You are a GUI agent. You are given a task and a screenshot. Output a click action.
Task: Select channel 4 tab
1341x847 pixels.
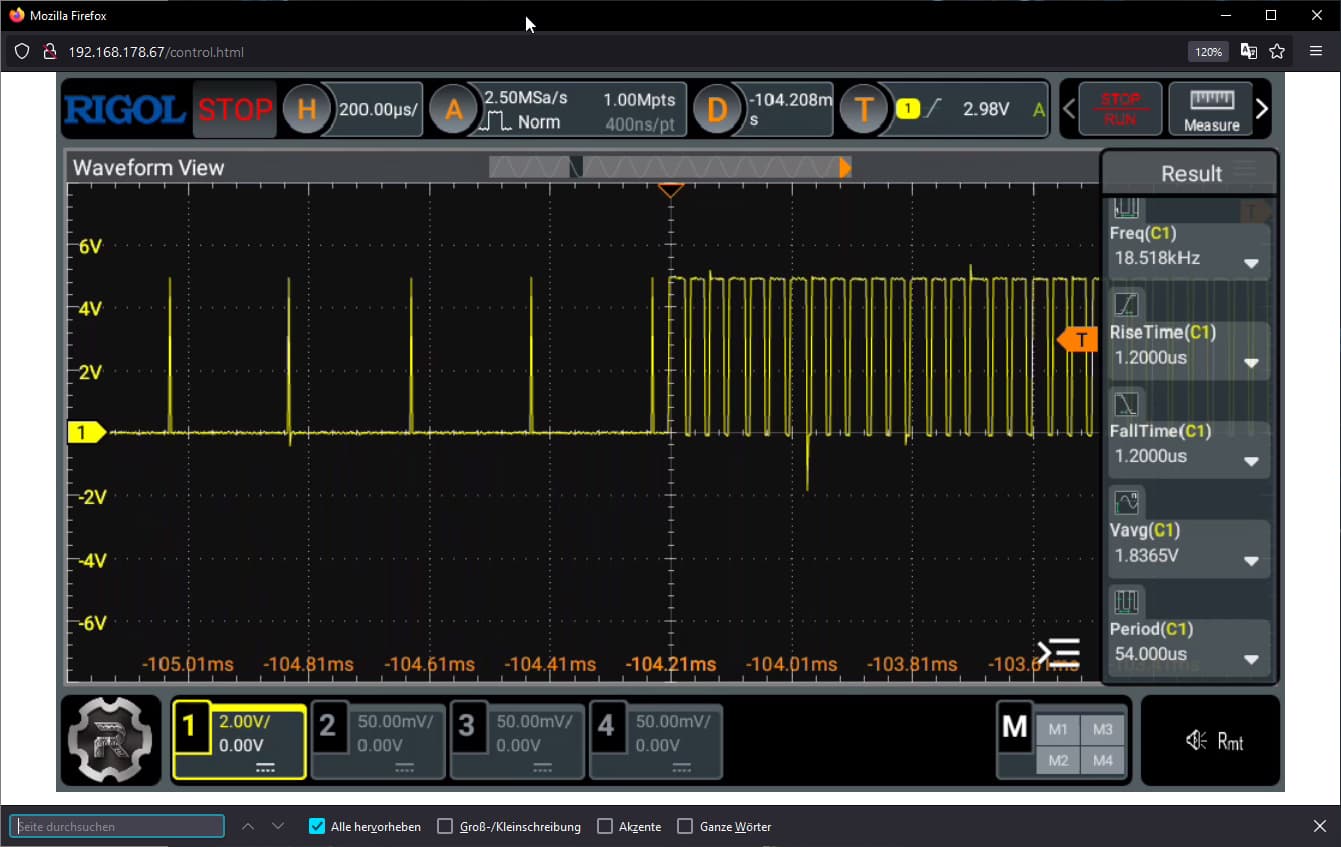[x=655, y=740]
